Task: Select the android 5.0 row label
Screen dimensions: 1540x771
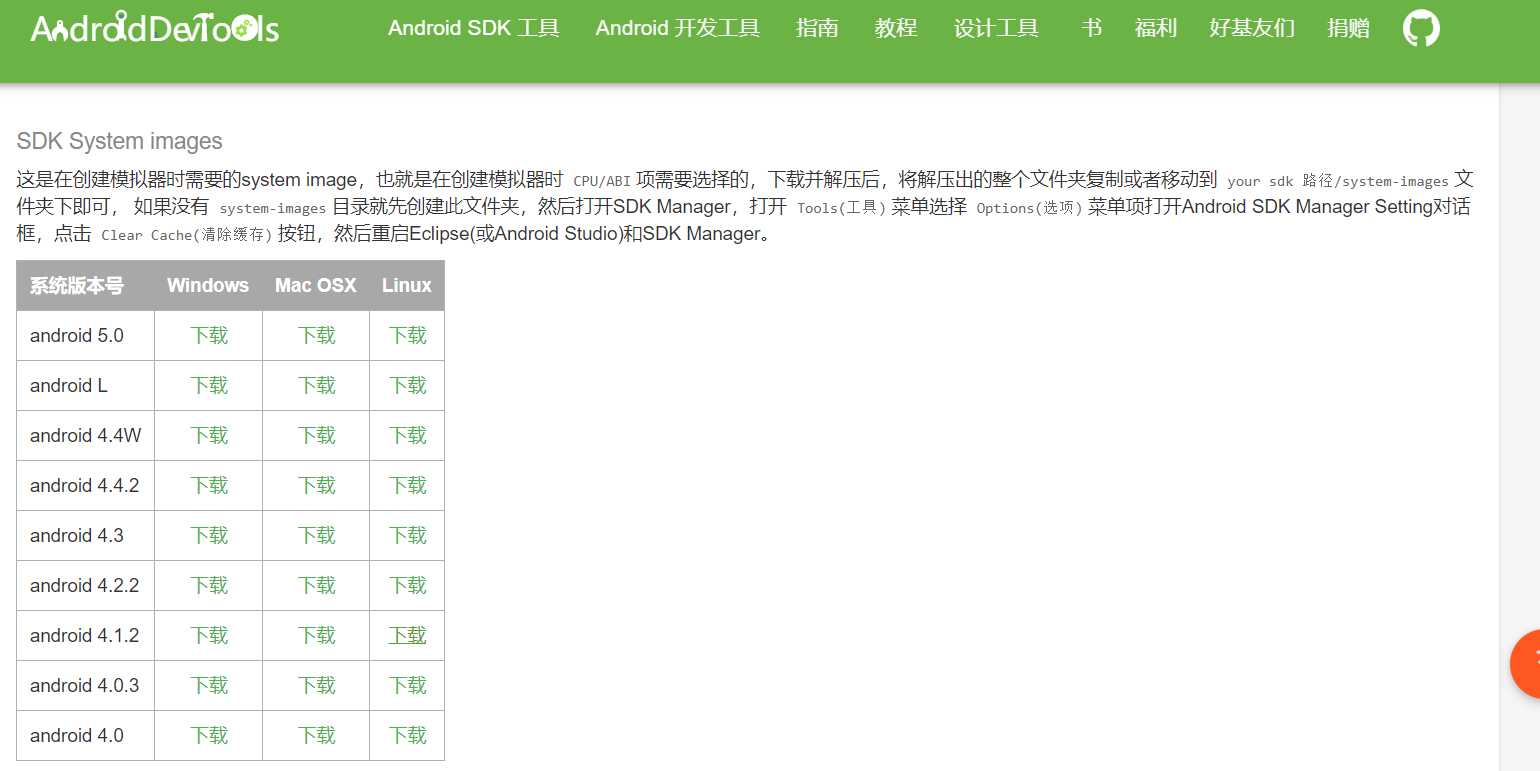Action: click(77, 335)
